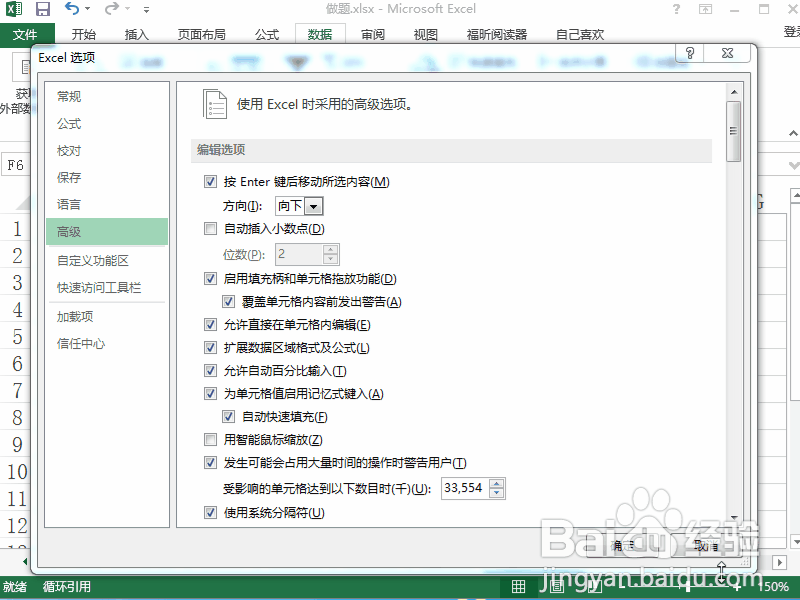Viewport: 800px width, 600px height.
Task: Switch to the 开始 ribbon tab
Action: point(84,34)
